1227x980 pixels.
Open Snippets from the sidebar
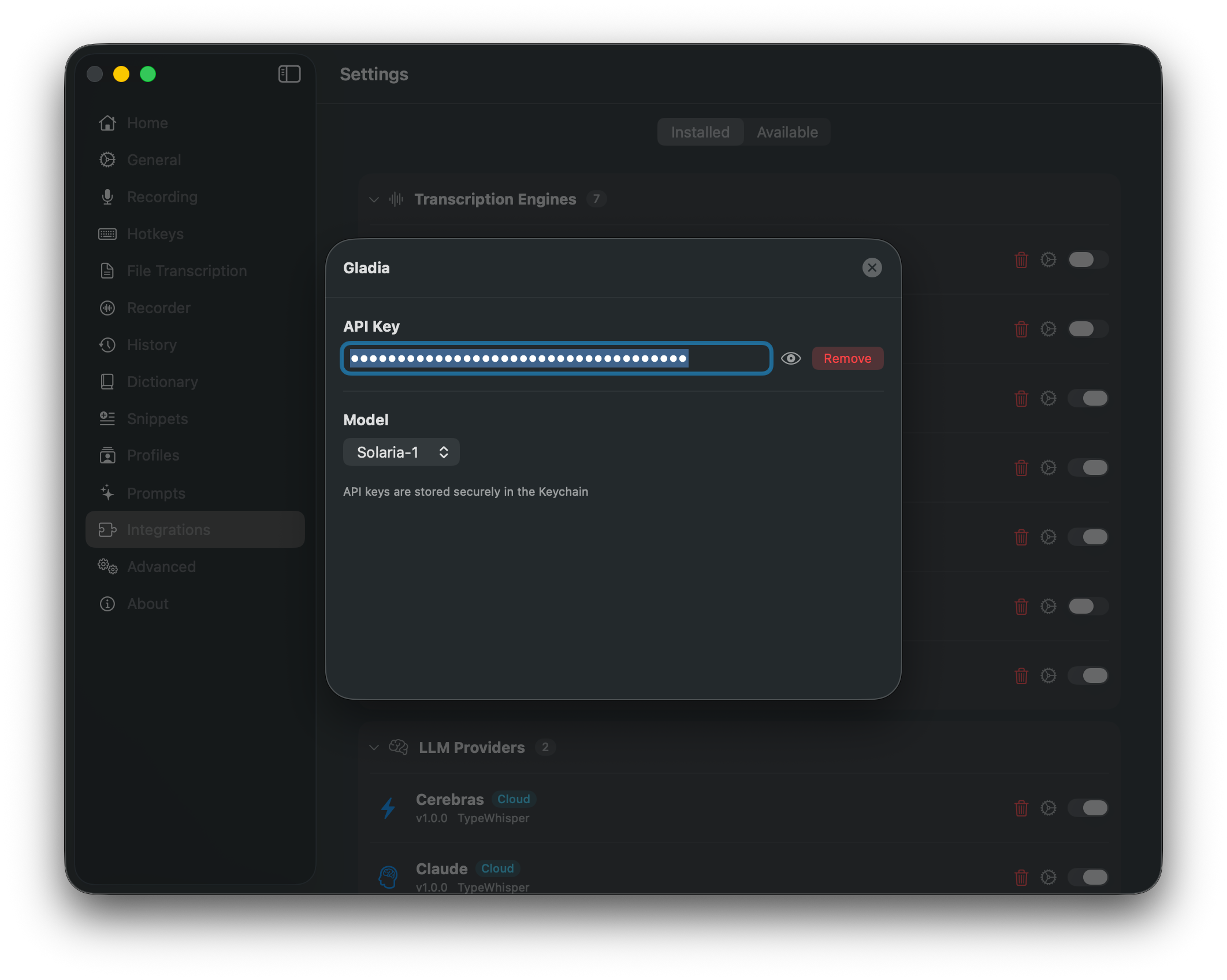[x=157, y=419]
